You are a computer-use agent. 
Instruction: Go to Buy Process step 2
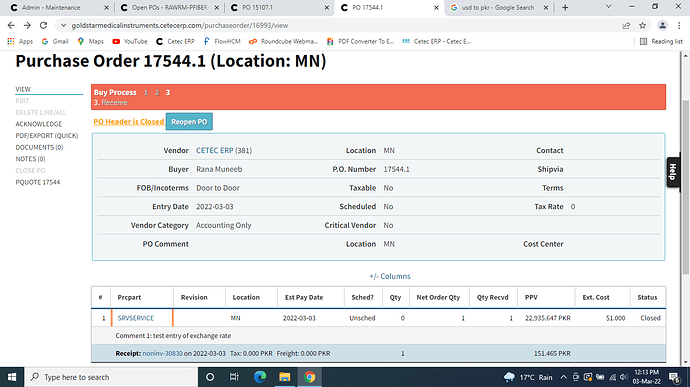coord(157,92)
